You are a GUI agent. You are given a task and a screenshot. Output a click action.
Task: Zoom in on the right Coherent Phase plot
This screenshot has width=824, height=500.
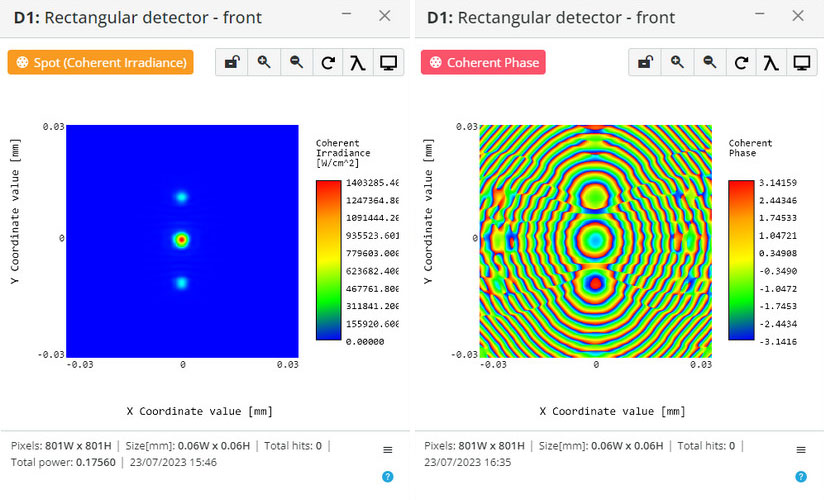pyautogui.click(x=677, y=63)
